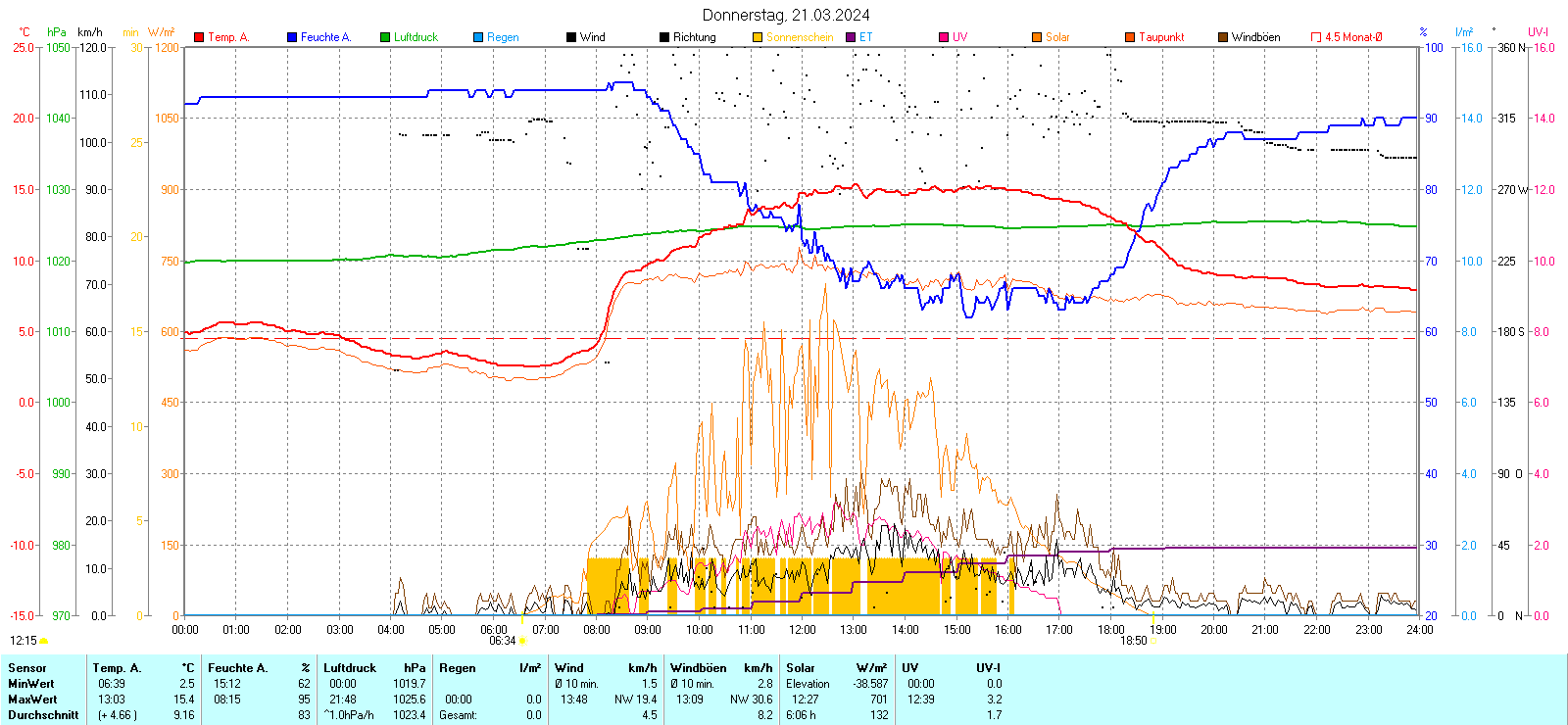
Task: Click the Windböen column header in table
Action: (x=699, y=668)
